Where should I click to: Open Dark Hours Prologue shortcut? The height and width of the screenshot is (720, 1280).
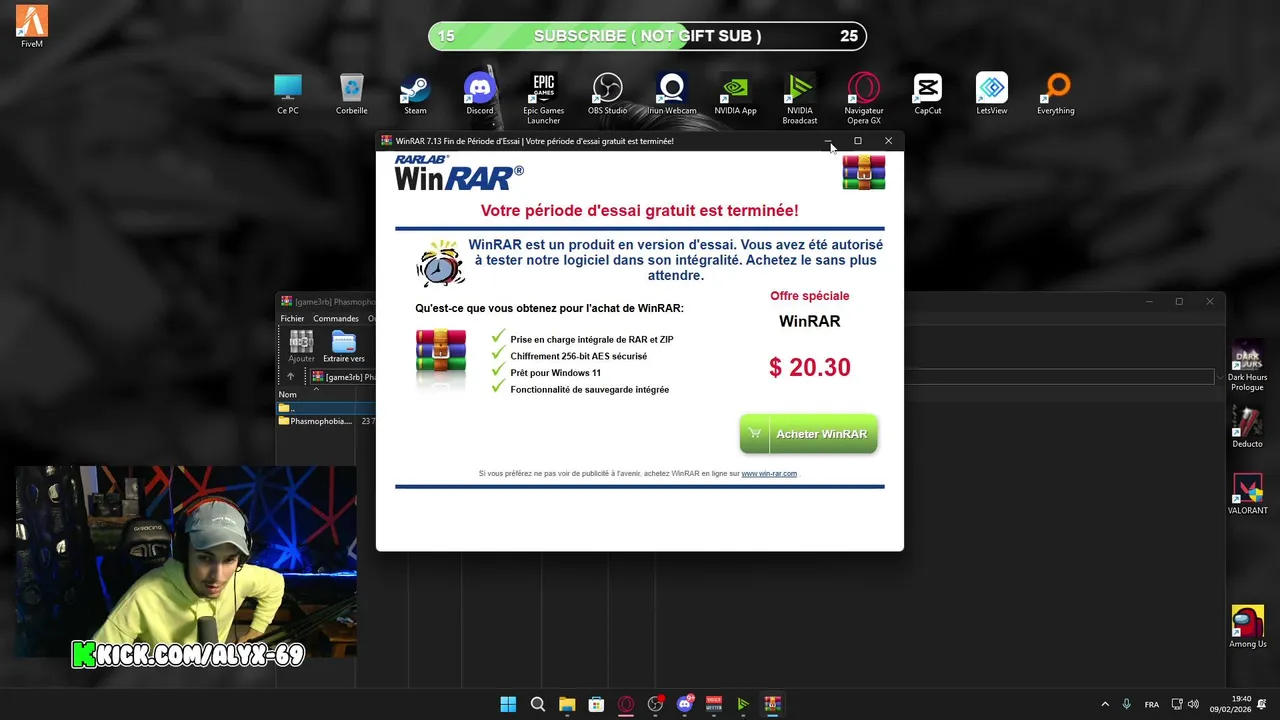(1247, 365)
